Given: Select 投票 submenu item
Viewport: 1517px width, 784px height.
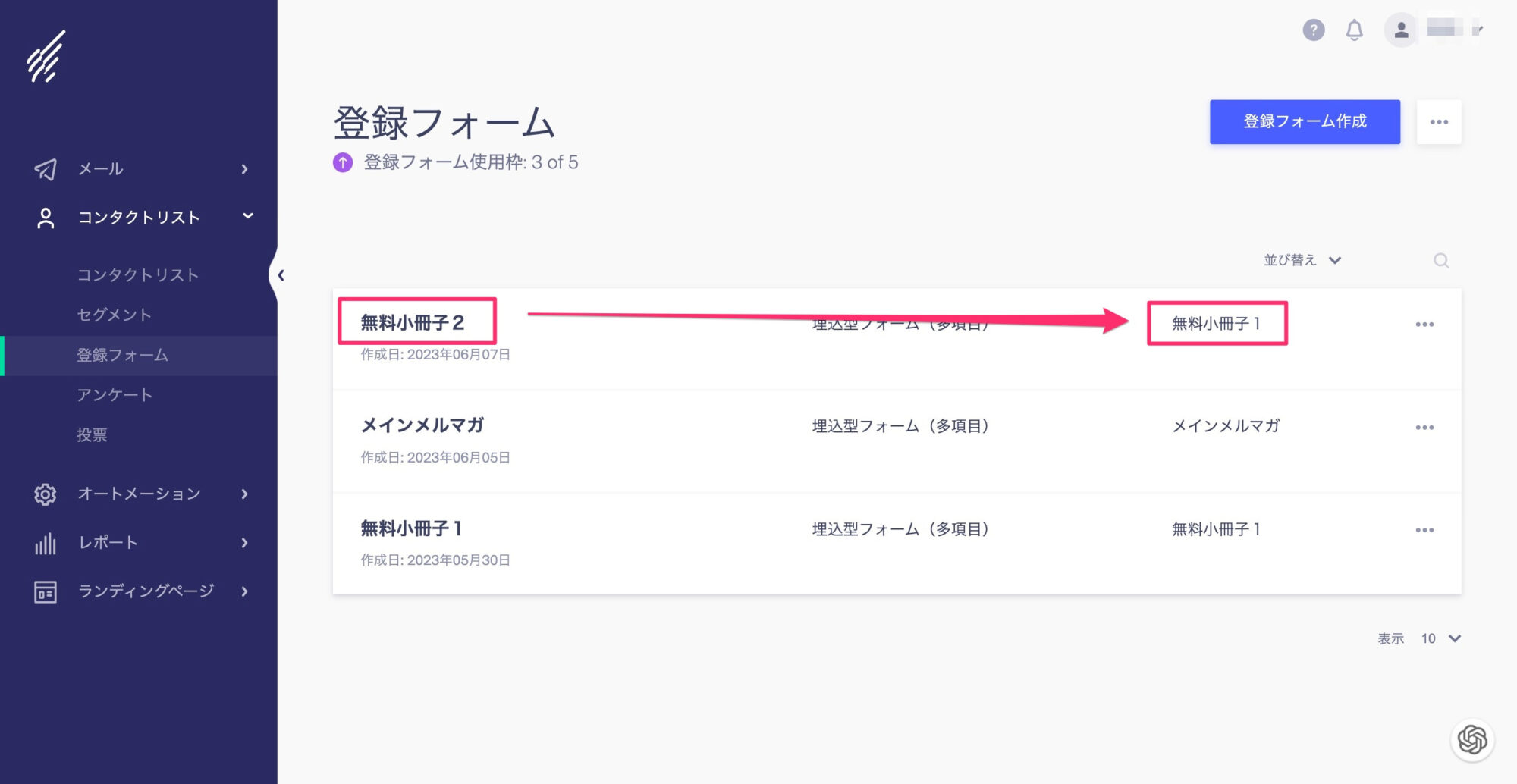Looking at the screenshot, I should [92, 434].
